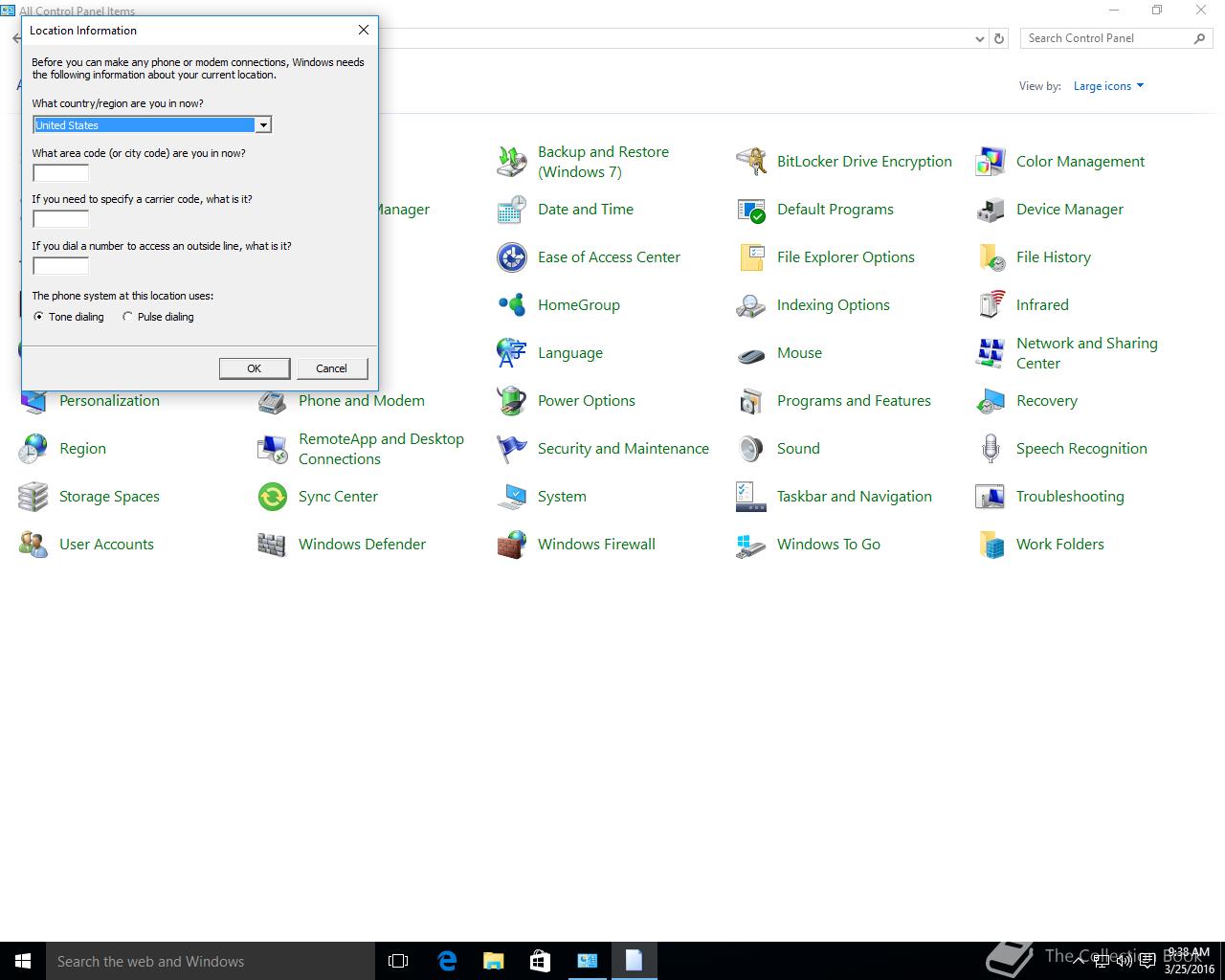Image resolution: width=1225 pixels, height=980 pixels.
Task: Open Backup and Restore (Windows 7) icon
Action: (x=512, y=162)
